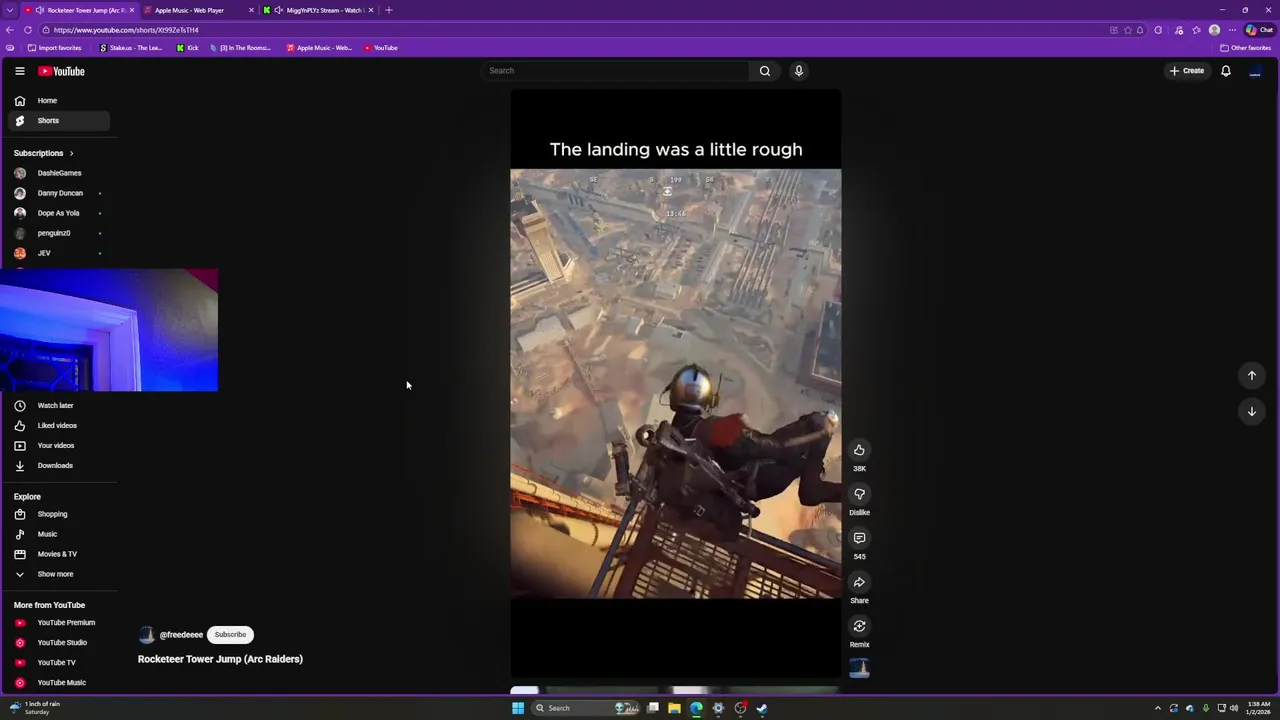Switch to the MiggYnPLYz Stream tab

tap(318, 10)
